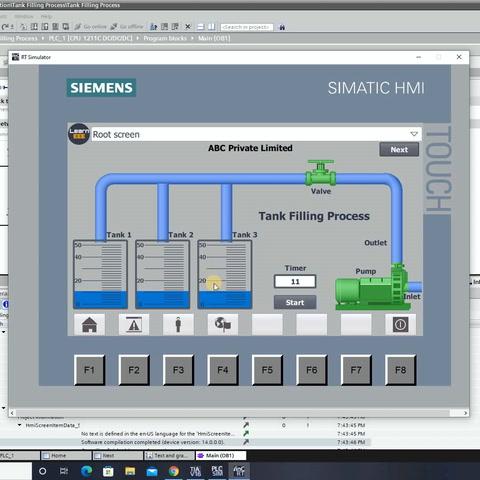
Task: Click the green pump graphic
Action: point(372,288)
